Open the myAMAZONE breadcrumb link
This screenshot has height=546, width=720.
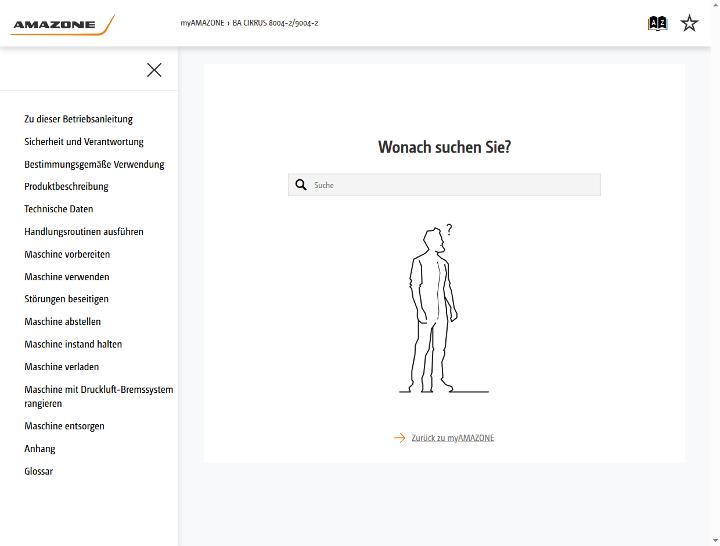[202, 23]
